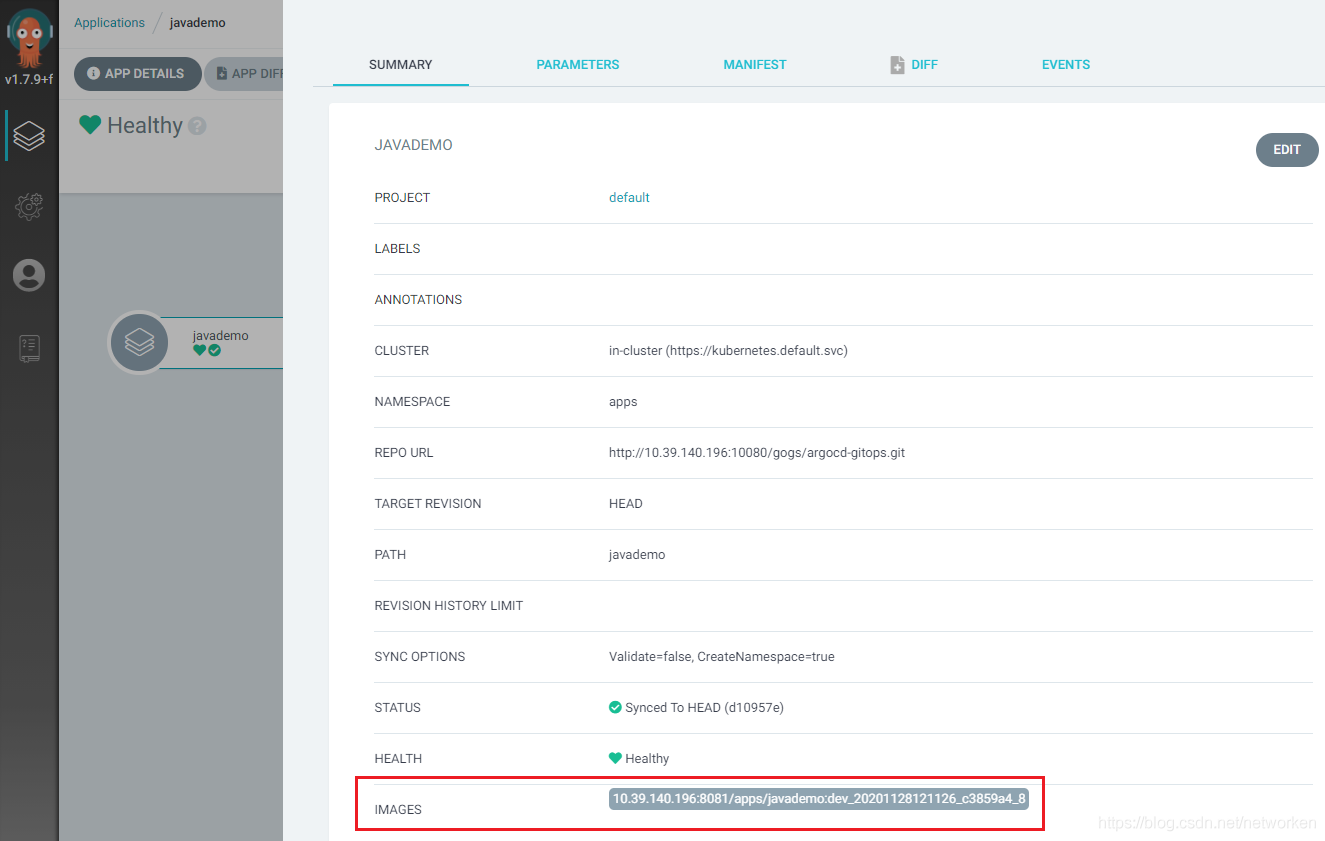Click the IMAGES label

tap(398, 809)
